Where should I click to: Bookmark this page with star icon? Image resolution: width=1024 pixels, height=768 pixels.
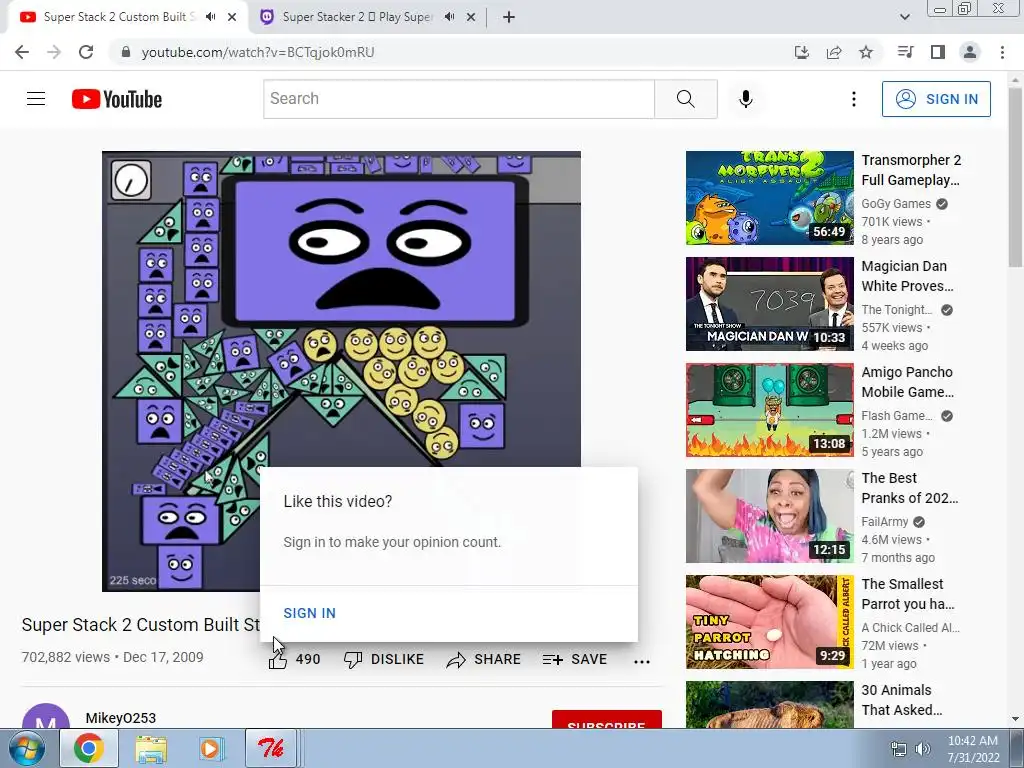tap(866, 52)
